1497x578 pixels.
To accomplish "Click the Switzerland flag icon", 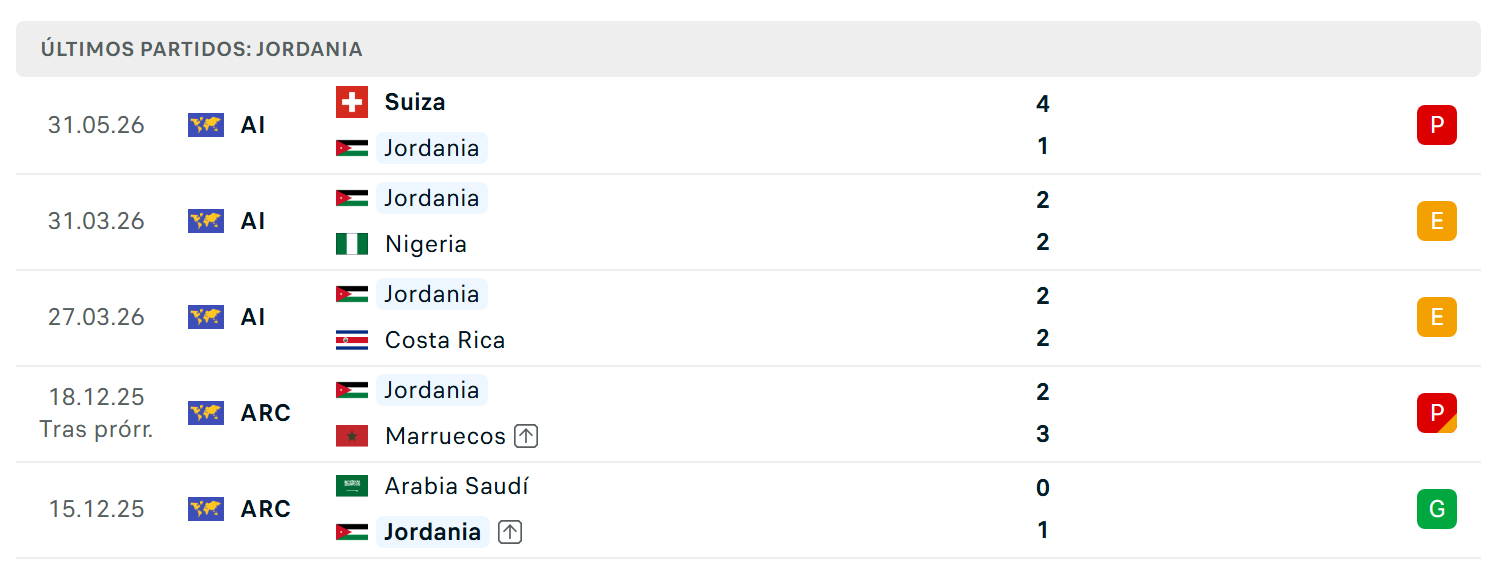I will click(352, 102).
